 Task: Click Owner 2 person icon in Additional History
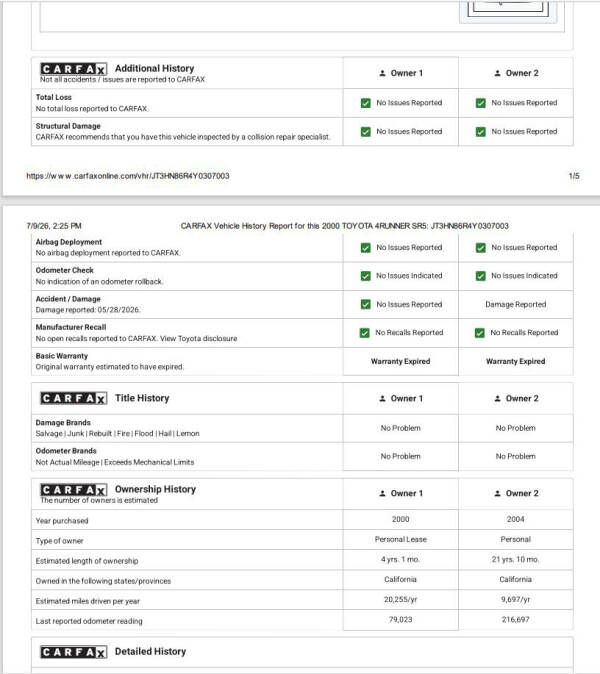pos(497,73)
